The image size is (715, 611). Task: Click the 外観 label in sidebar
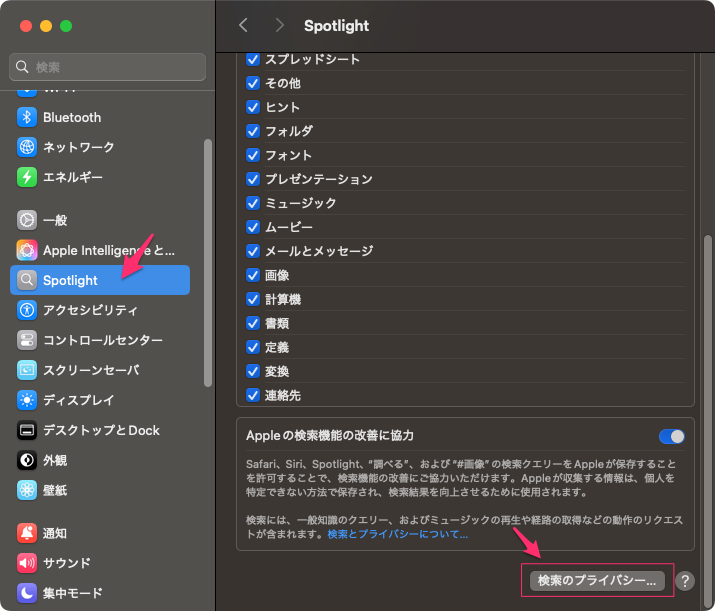tap(55, 460)
